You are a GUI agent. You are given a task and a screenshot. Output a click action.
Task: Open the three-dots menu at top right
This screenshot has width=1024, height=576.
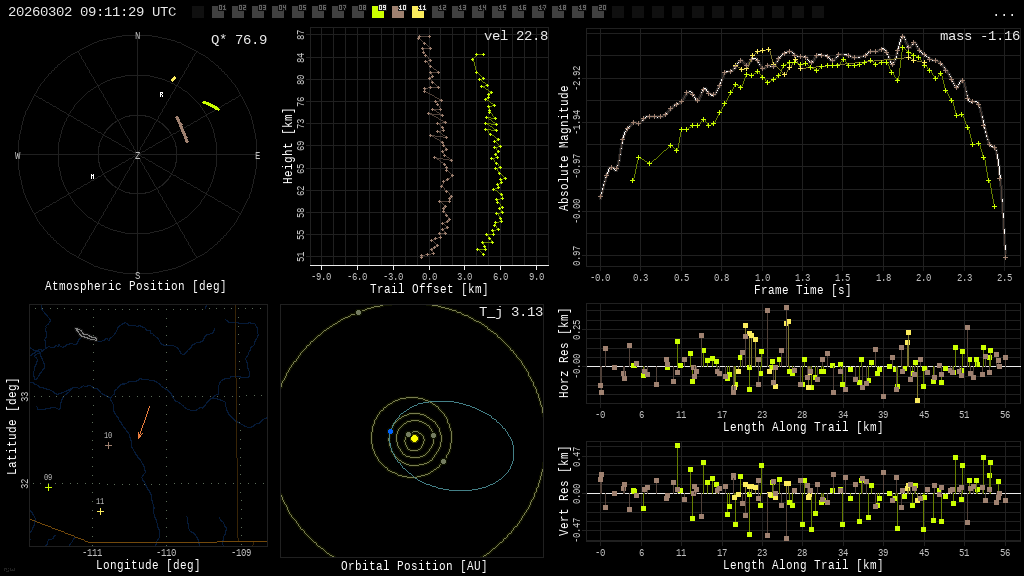(x=1004, y=13)
